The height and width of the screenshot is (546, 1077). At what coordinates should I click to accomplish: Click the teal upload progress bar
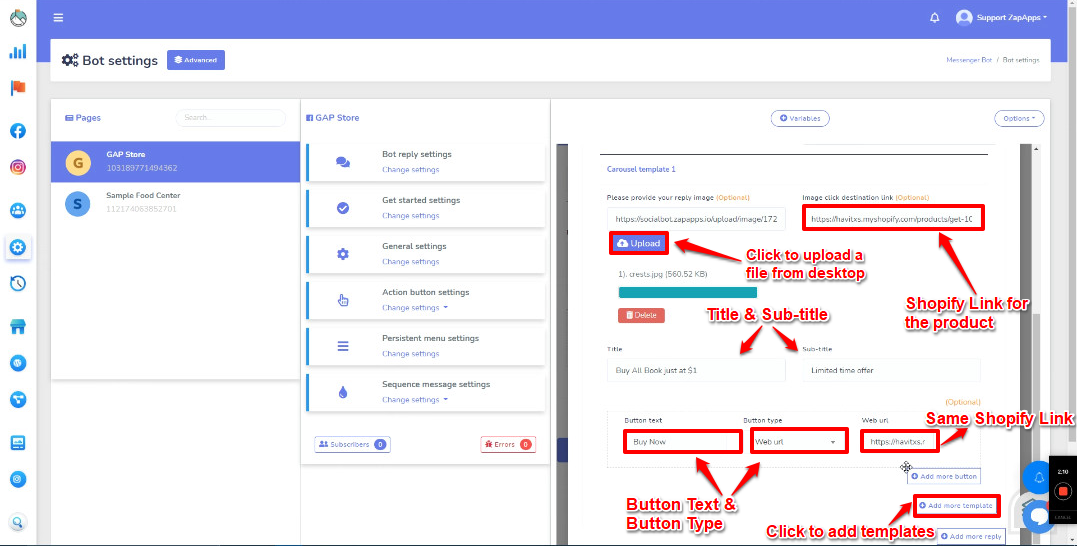pos(688,293)
